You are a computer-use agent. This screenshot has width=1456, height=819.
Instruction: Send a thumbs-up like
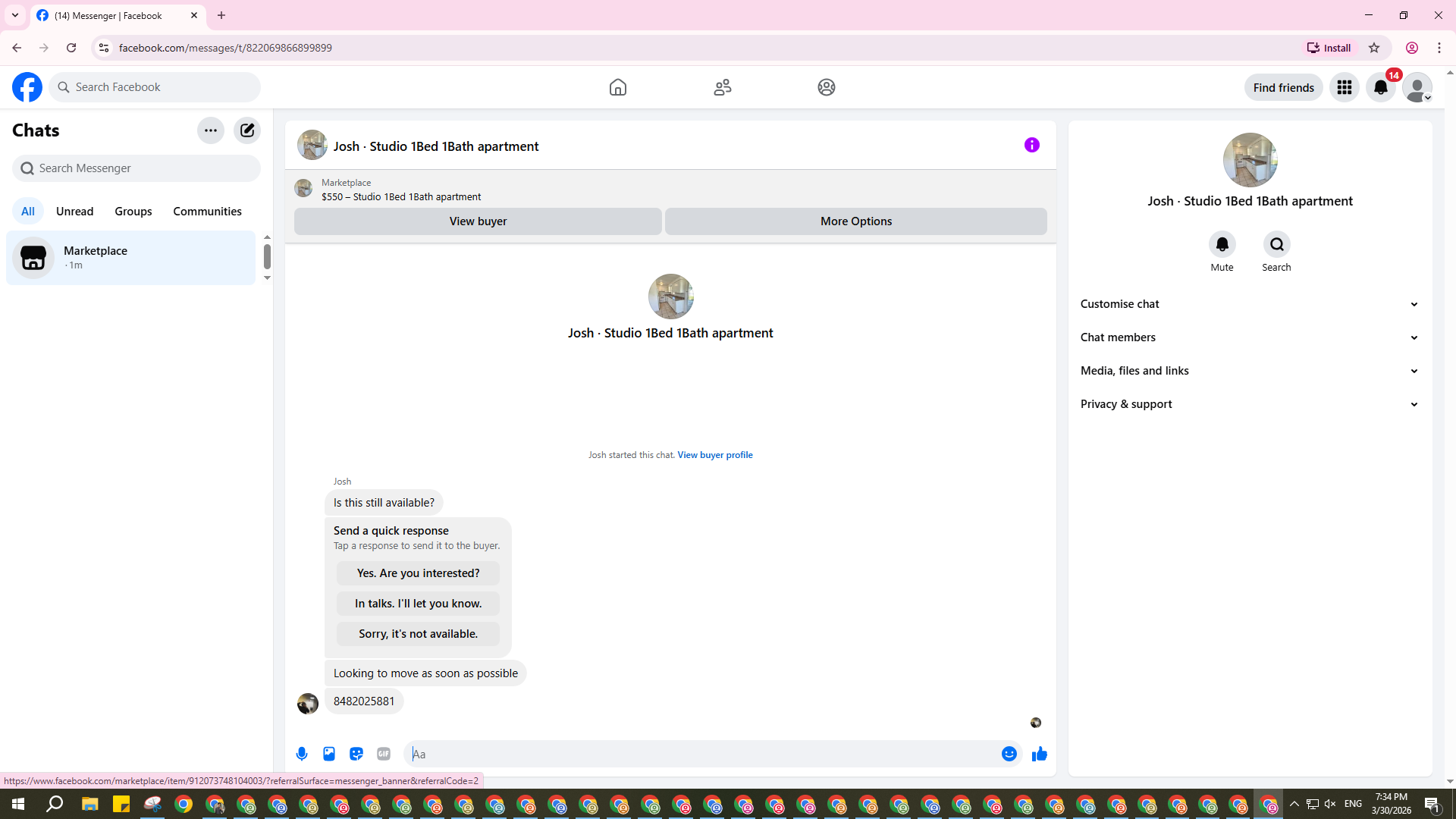(1039, 754)
